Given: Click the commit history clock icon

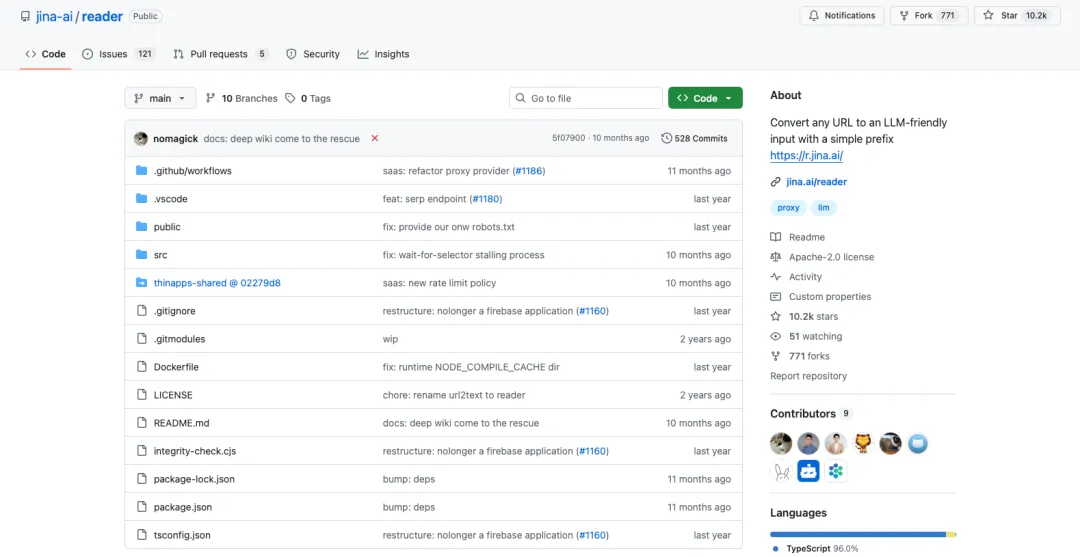Looking at the screenshot, I should (x=667, y=138).
